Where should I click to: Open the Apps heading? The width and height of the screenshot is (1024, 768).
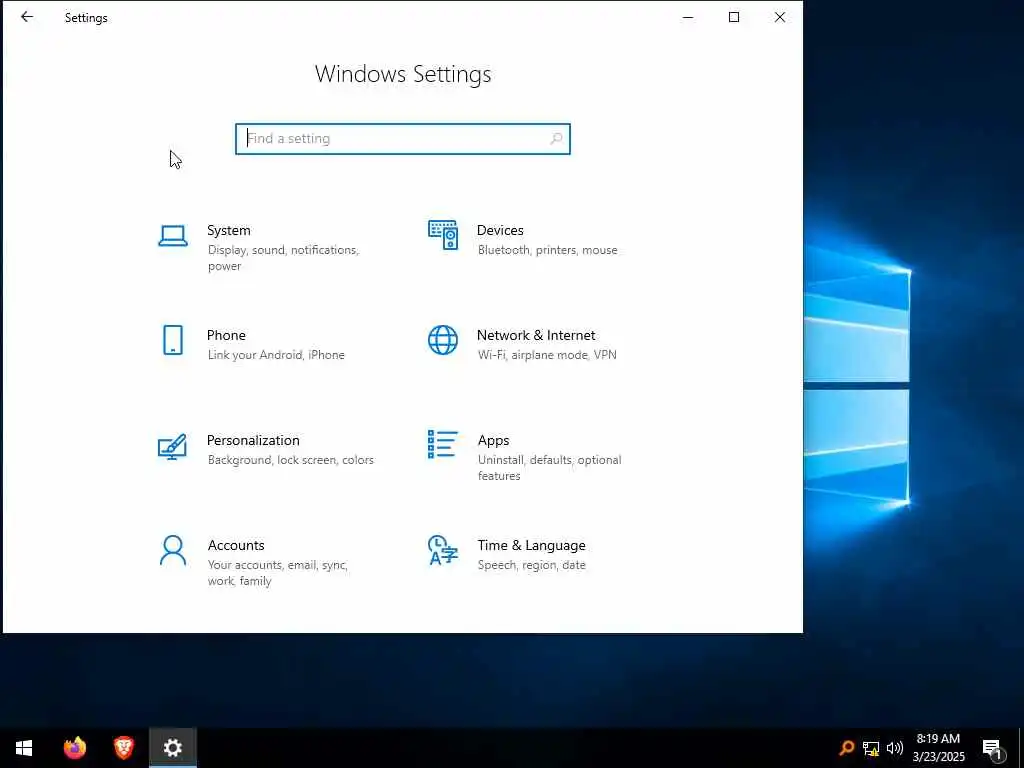[493, 440]
